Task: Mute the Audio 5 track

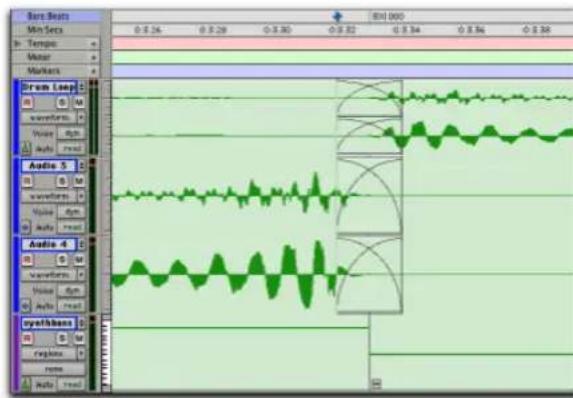Action: [x=79, y=181]
